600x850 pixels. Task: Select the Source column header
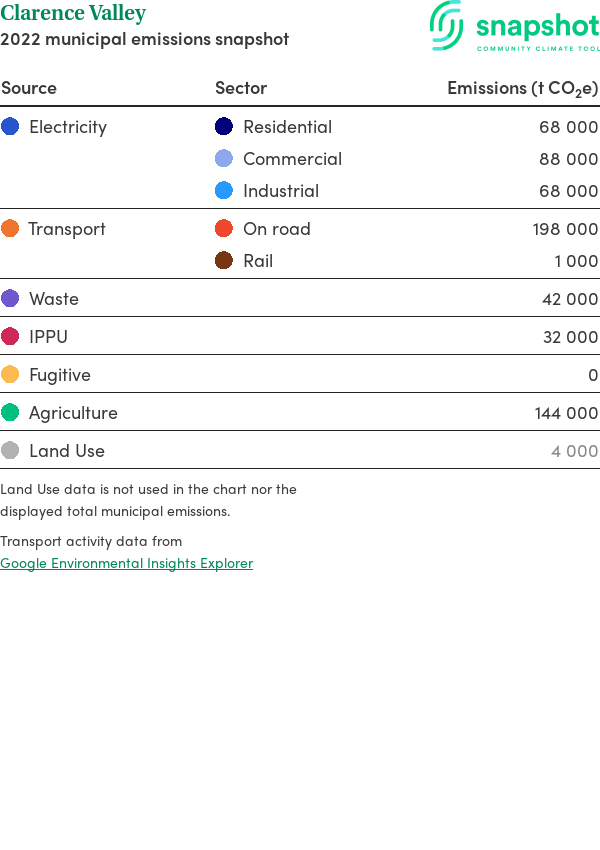pos(29,88)
